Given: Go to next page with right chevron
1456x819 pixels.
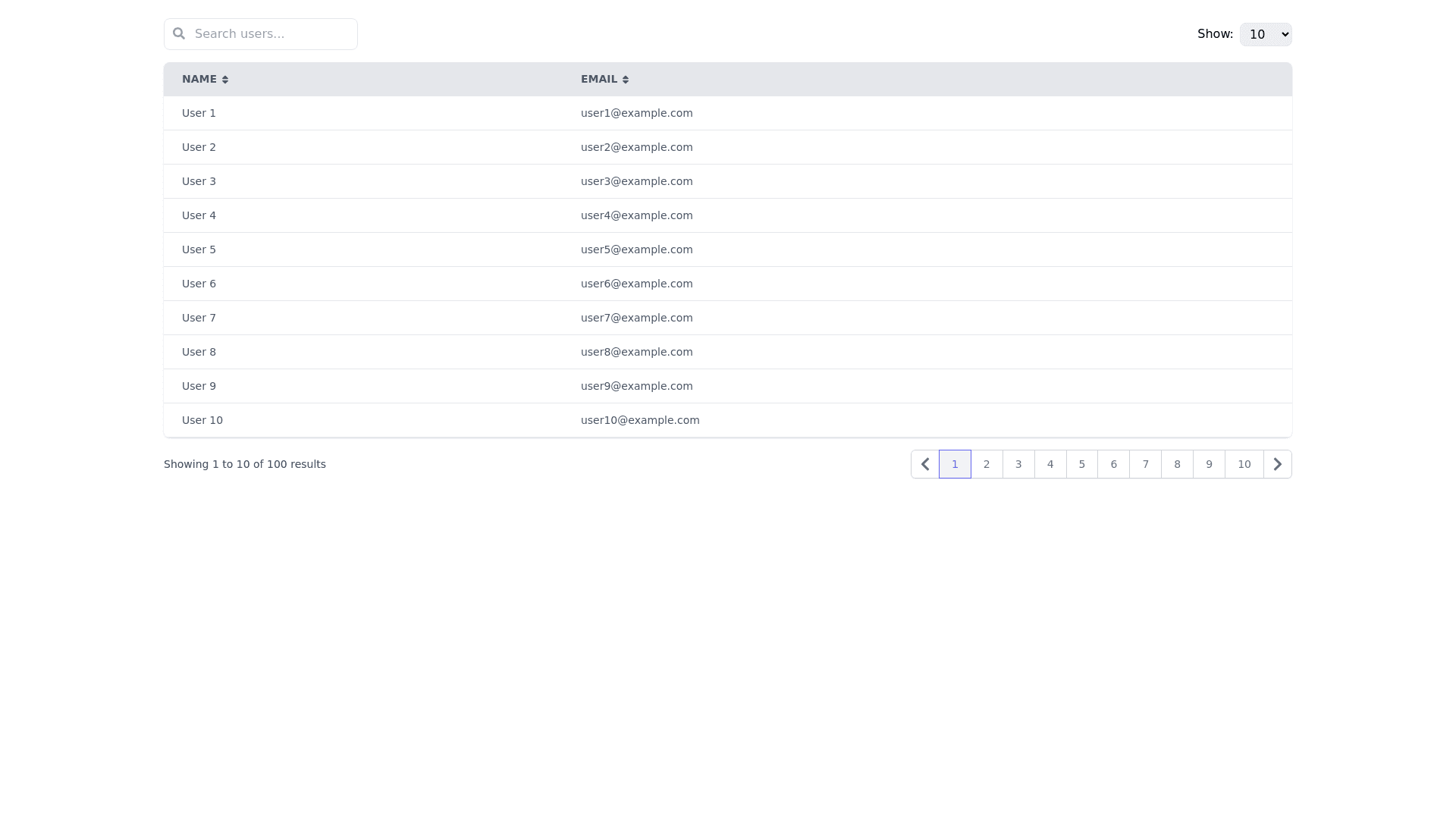Looking at the screenshot, I should (x=1278, y=464).
